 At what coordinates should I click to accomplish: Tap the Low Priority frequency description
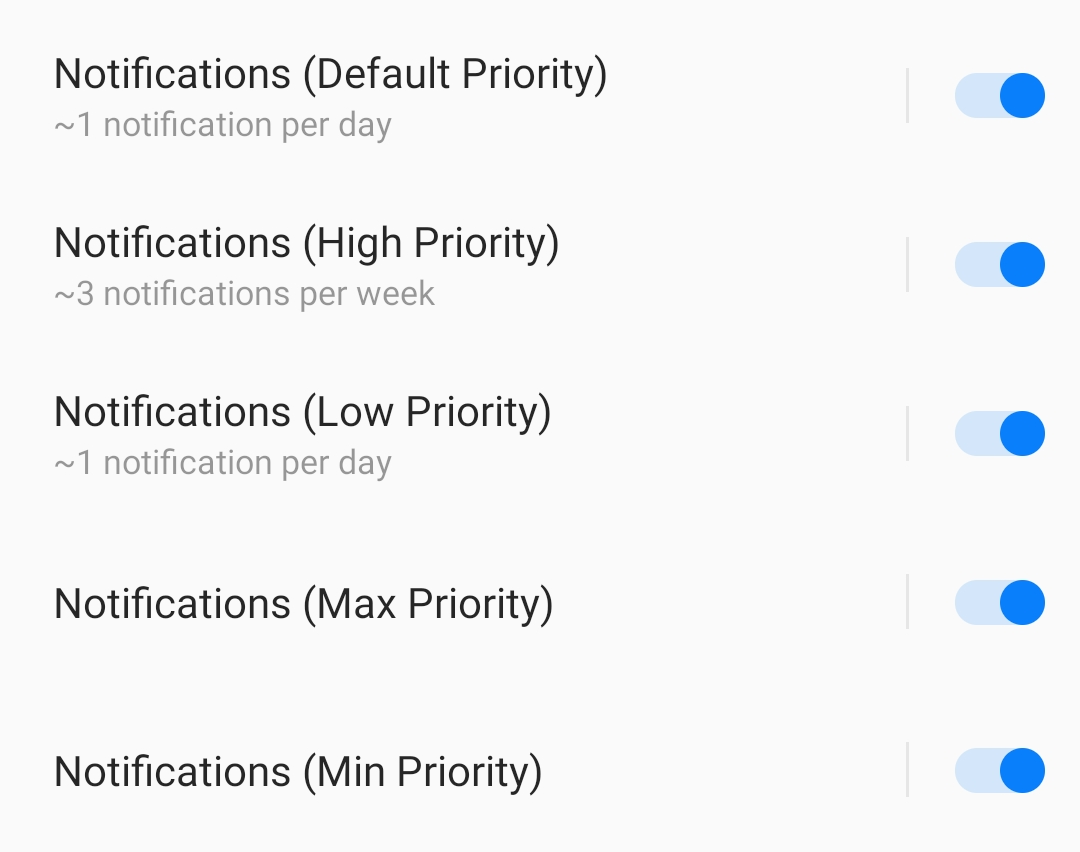pyautogui.click(x=222, y=462)
